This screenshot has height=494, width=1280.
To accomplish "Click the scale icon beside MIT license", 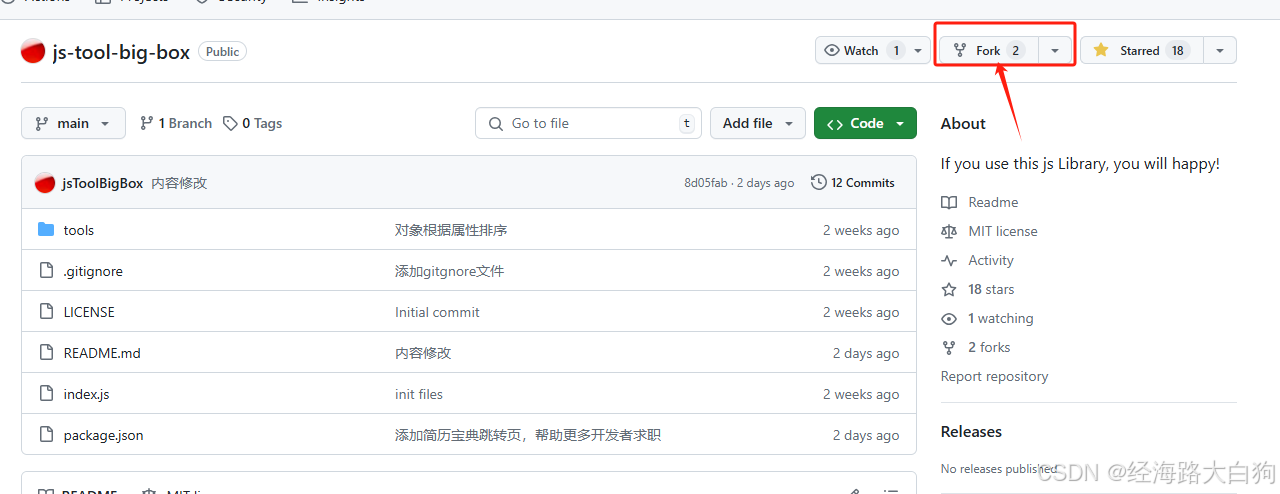I will point(949,231).
